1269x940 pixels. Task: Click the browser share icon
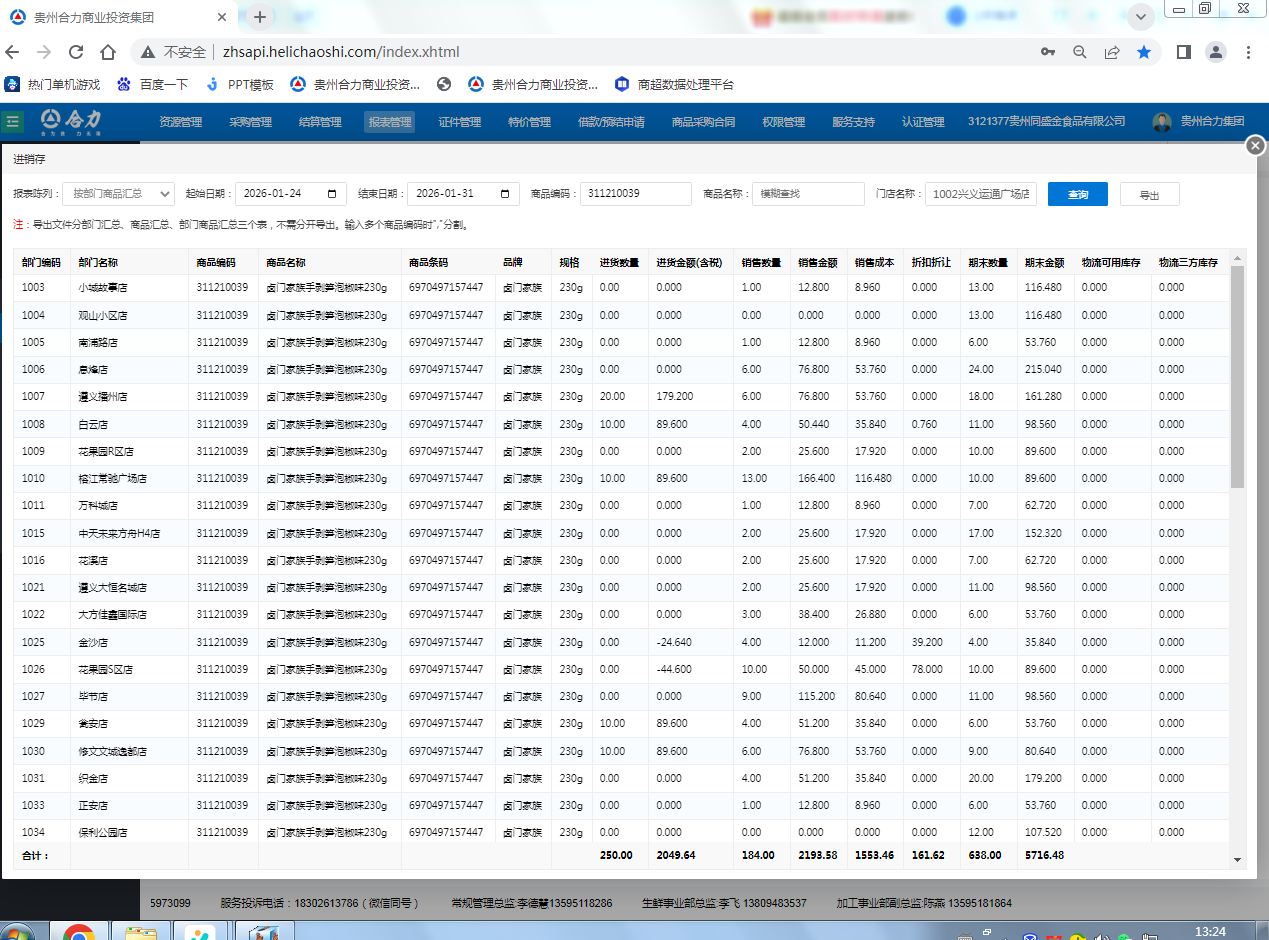pos(1112,52)
